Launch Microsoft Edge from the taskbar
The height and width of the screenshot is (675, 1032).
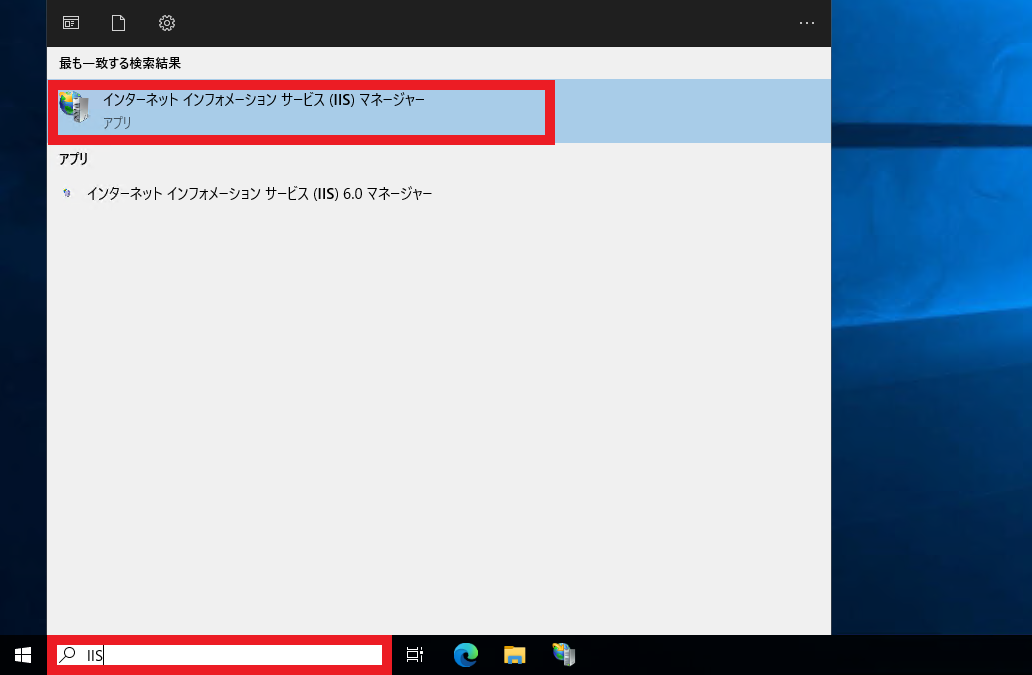[x=465, y=655]
